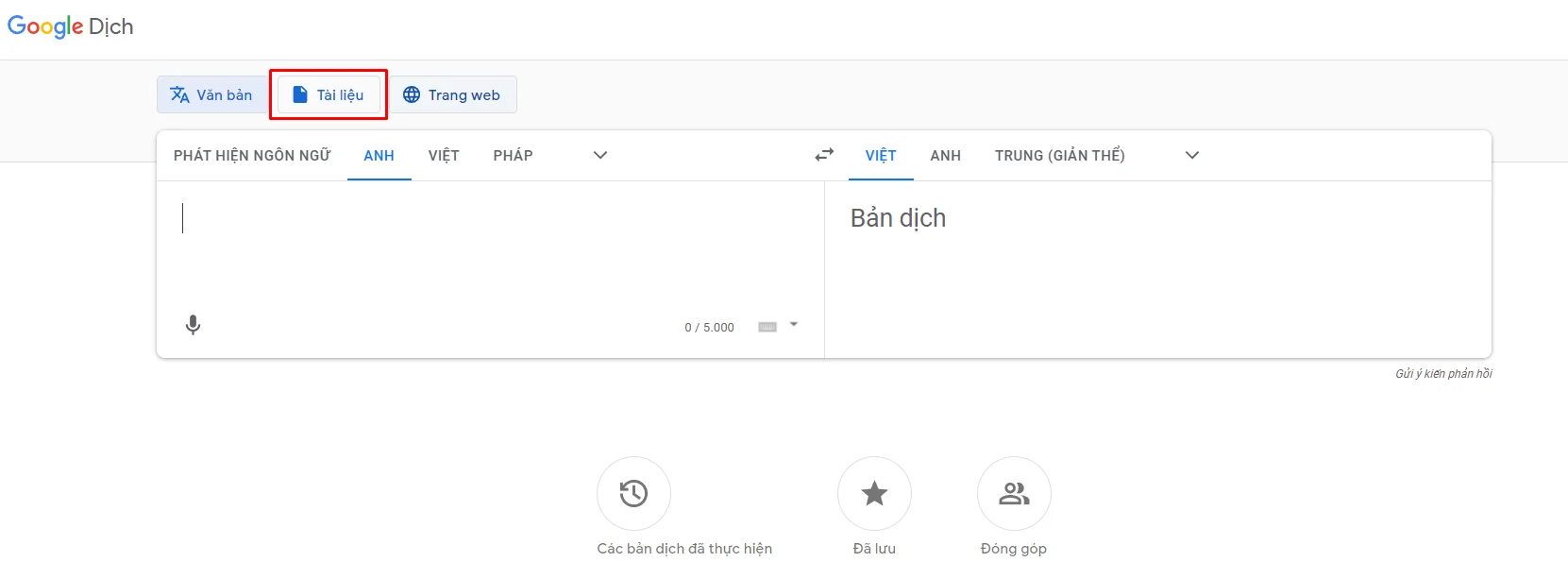This screenshot has width=1568, height=579.
Task: Select VIỆT as source language
Action: [444, 156]
